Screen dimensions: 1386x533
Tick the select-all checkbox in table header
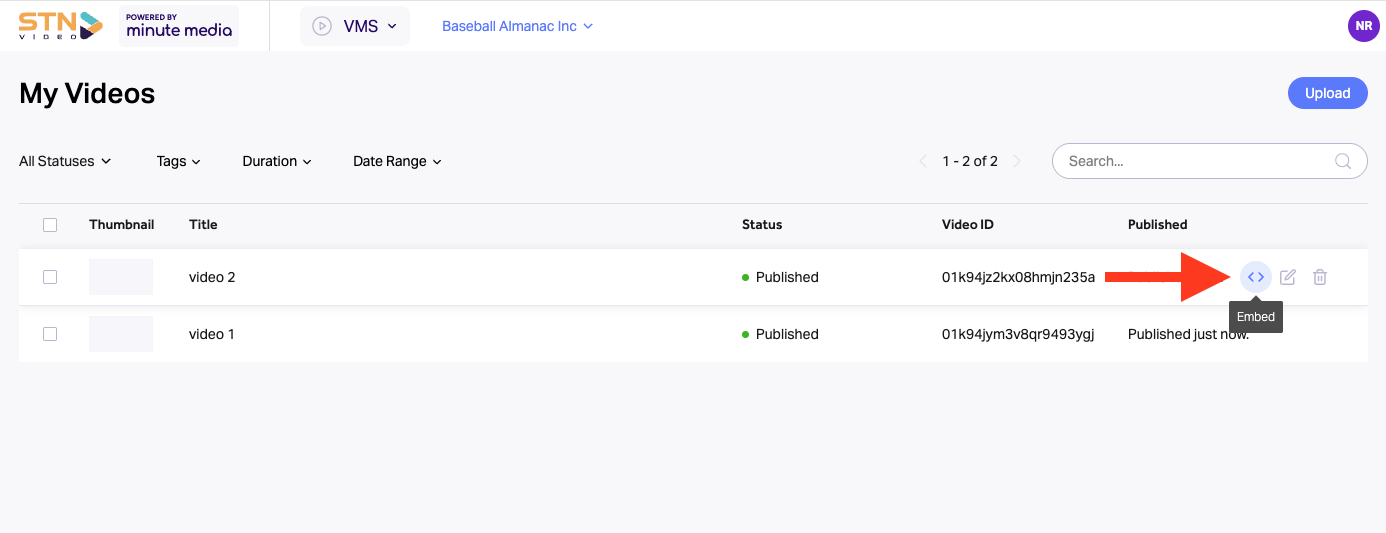click(x=50, y=225)
